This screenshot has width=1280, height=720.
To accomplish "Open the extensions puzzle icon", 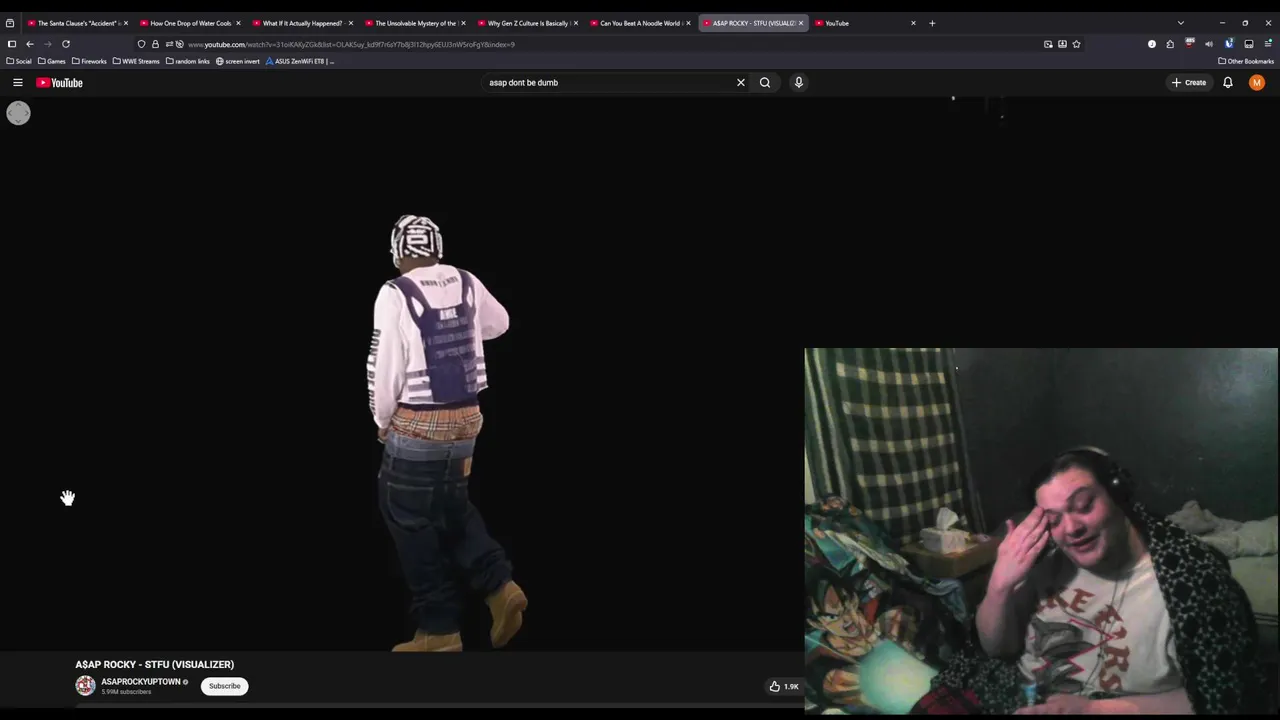I will click(1170, 44).
